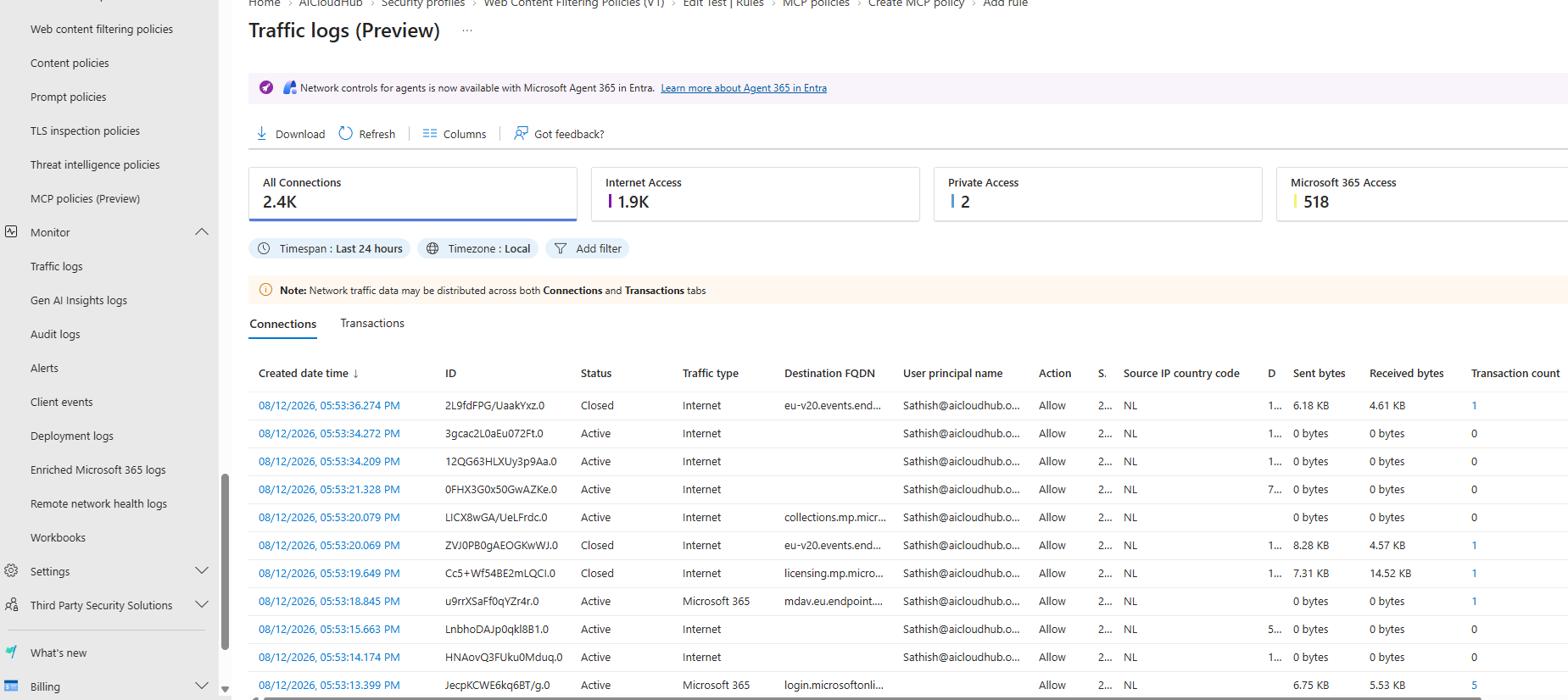Image resolution: width=1568 pixels, height=700 pixels.
Task: Open TLS inspection policies
Action: [x=85, y=131]
